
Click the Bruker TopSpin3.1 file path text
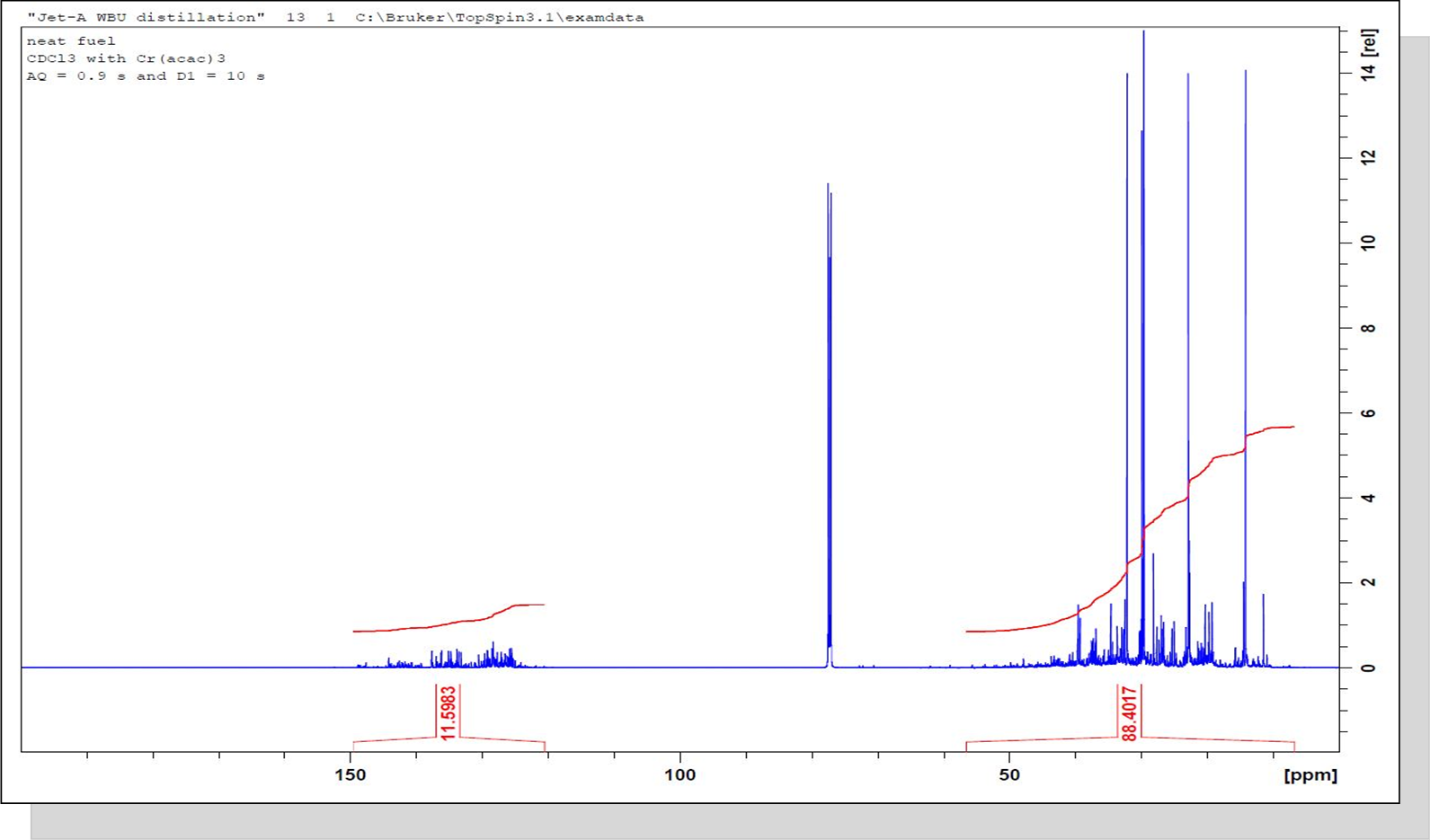coord(499,17)
